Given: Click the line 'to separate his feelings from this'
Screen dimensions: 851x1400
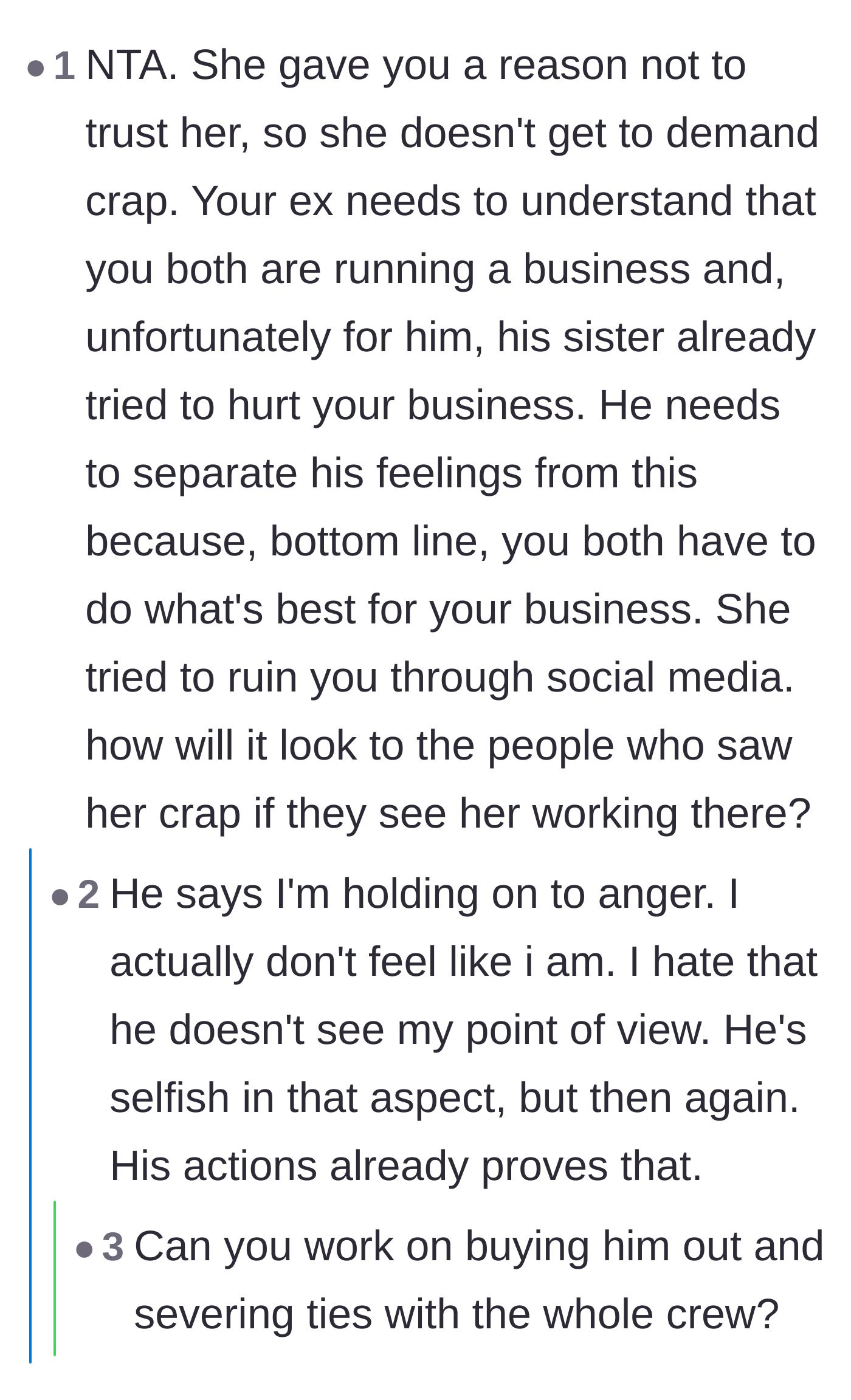Looking at the screenshot, I should coord(391,473).
